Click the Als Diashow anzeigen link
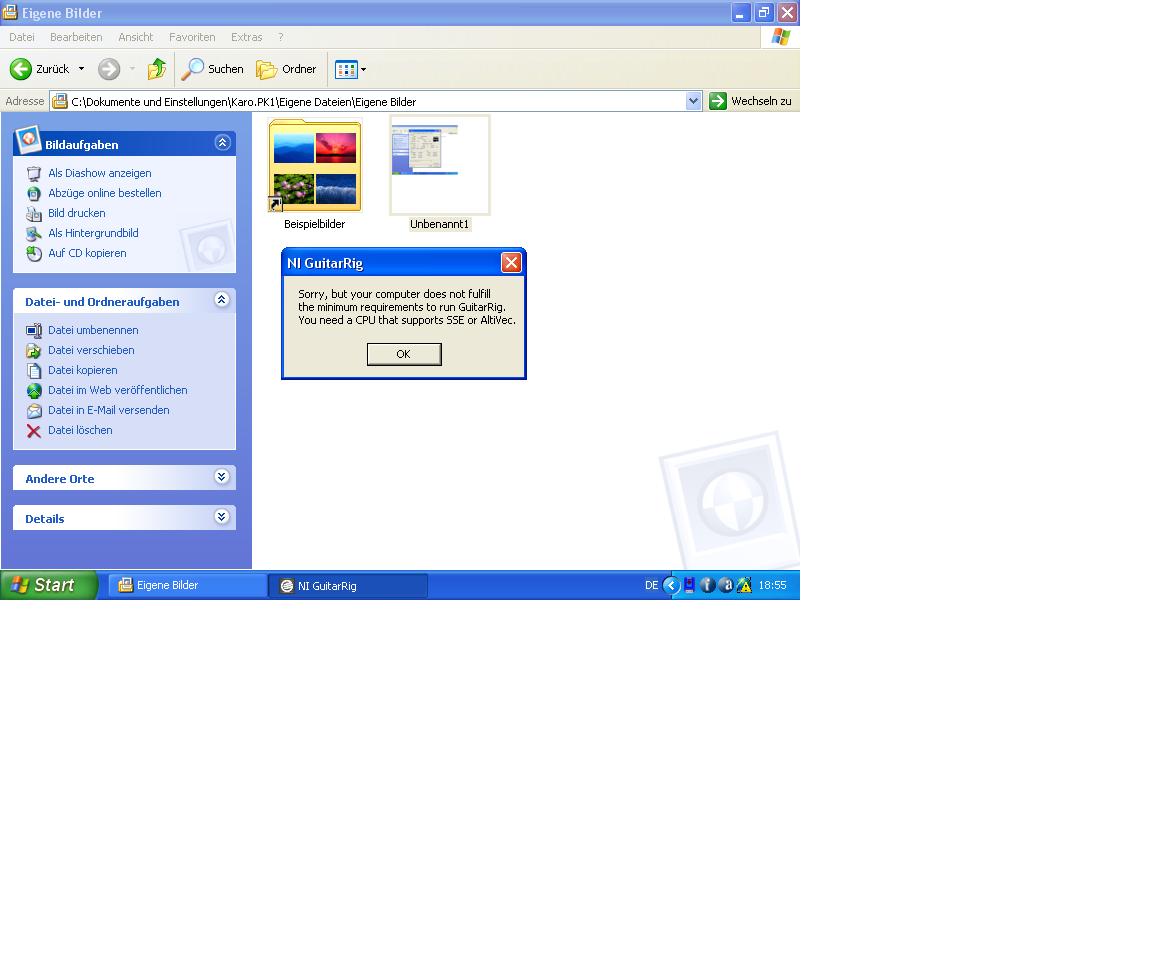 tap(99, 174)
